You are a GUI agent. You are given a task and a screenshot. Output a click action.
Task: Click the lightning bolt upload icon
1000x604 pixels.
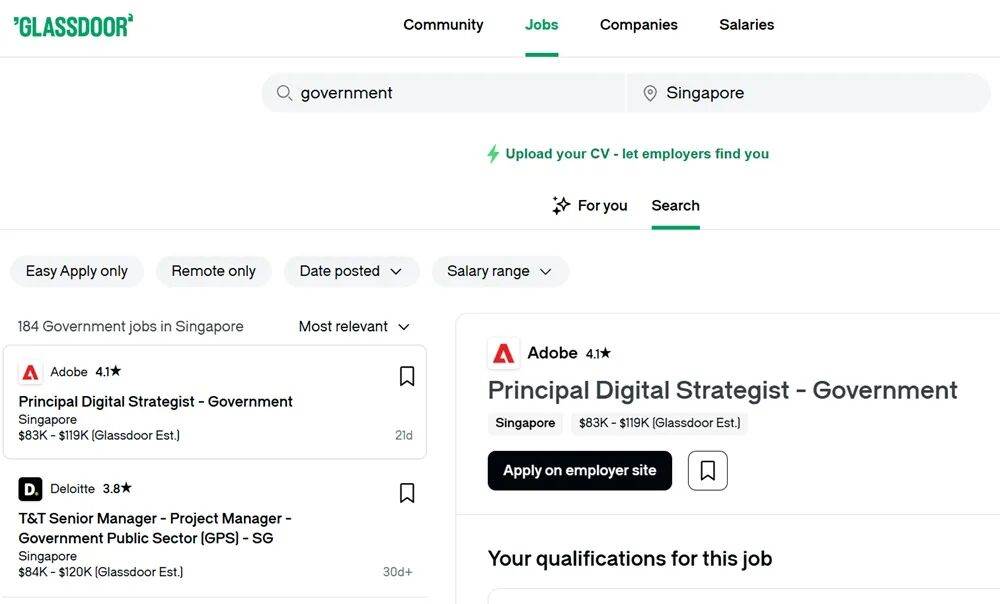[492, 154]
